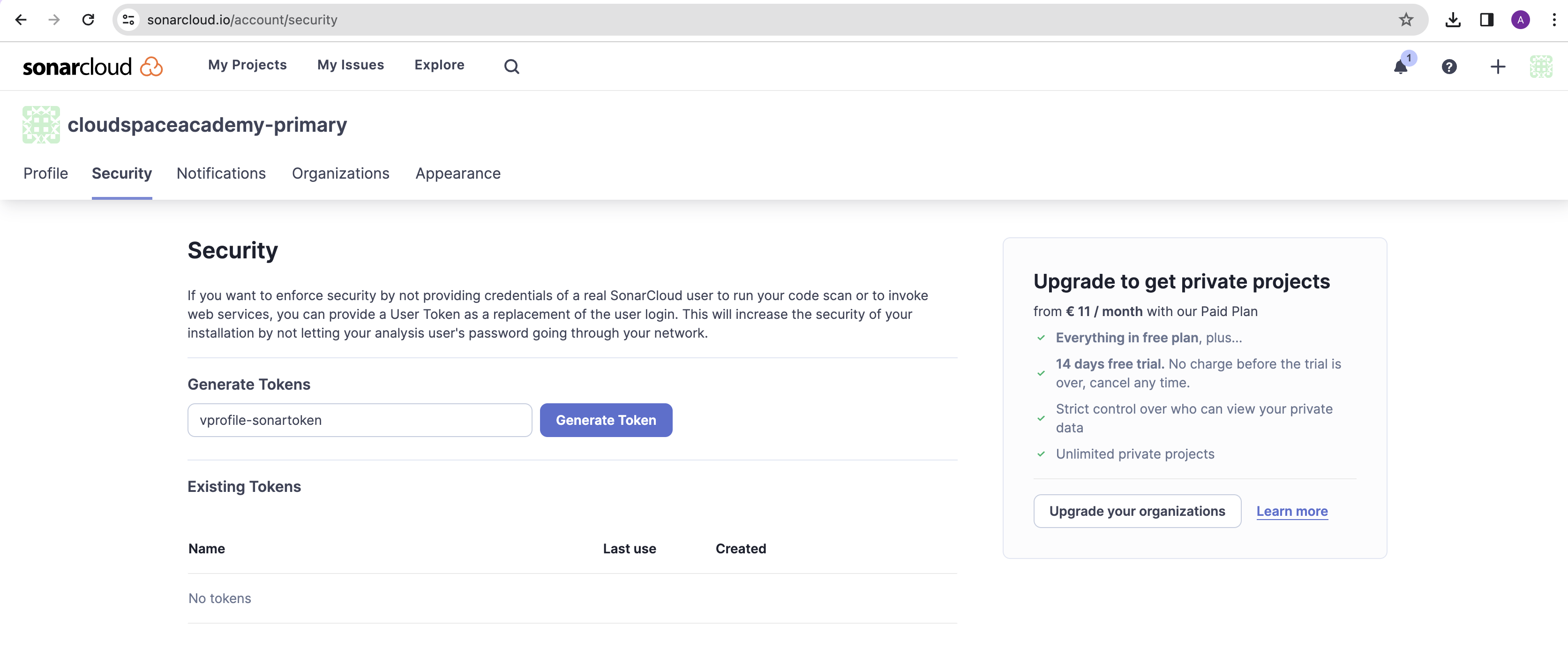Click the 'Unlimited private projects' text
The width and height of the screenshot is (1568, 649).
(1134, 454)
